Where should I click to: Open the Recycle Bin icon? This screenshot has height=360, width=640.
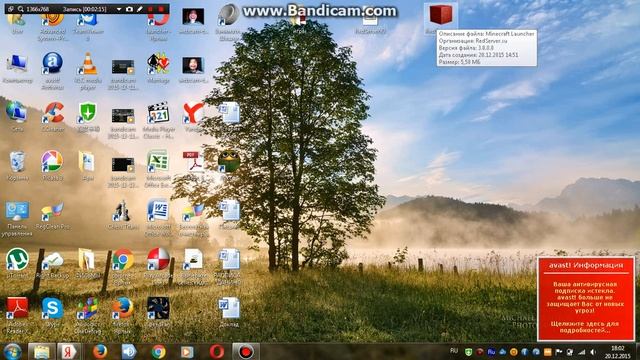(18, 162)
